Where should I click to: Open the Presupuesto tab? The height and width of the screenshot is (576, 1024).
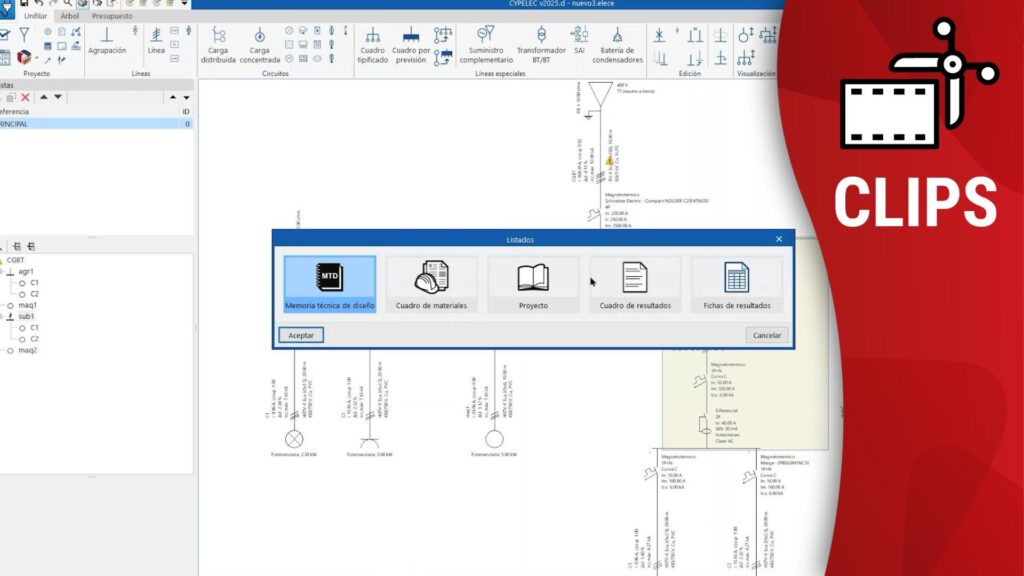[x=112, y=16]
